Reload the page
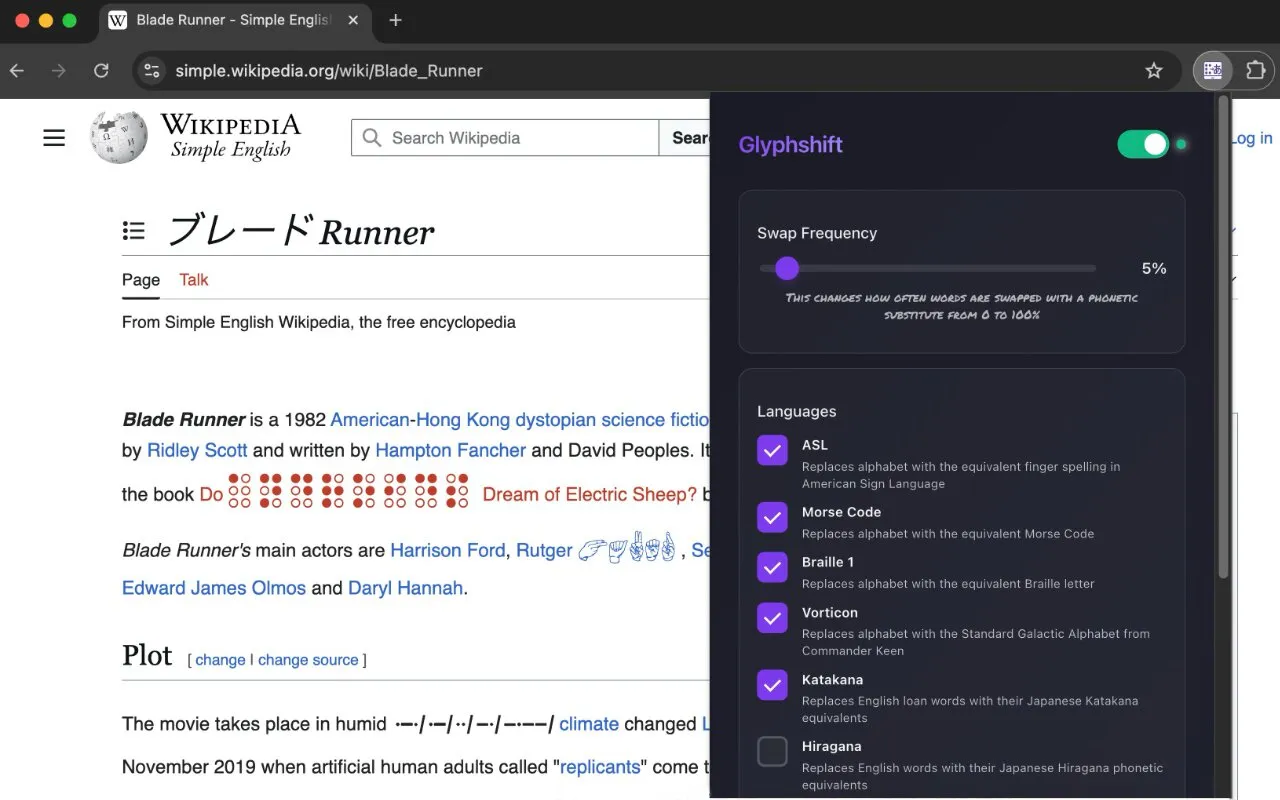The width and height of the screenshot is (1280, 800). [101, 70]
